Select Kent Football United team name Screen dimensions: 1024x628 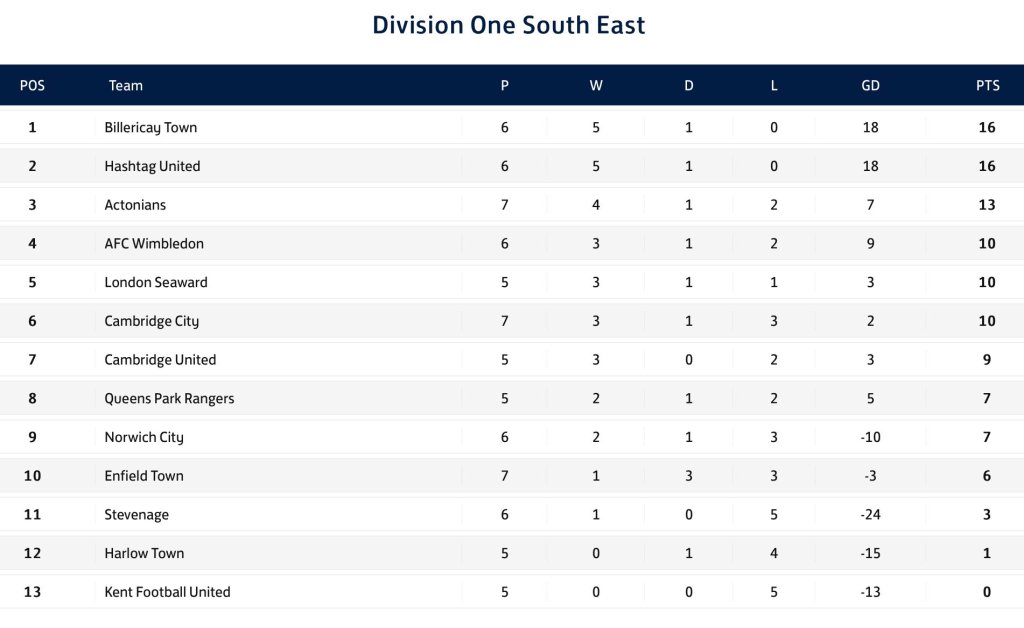tap(167, 592)
